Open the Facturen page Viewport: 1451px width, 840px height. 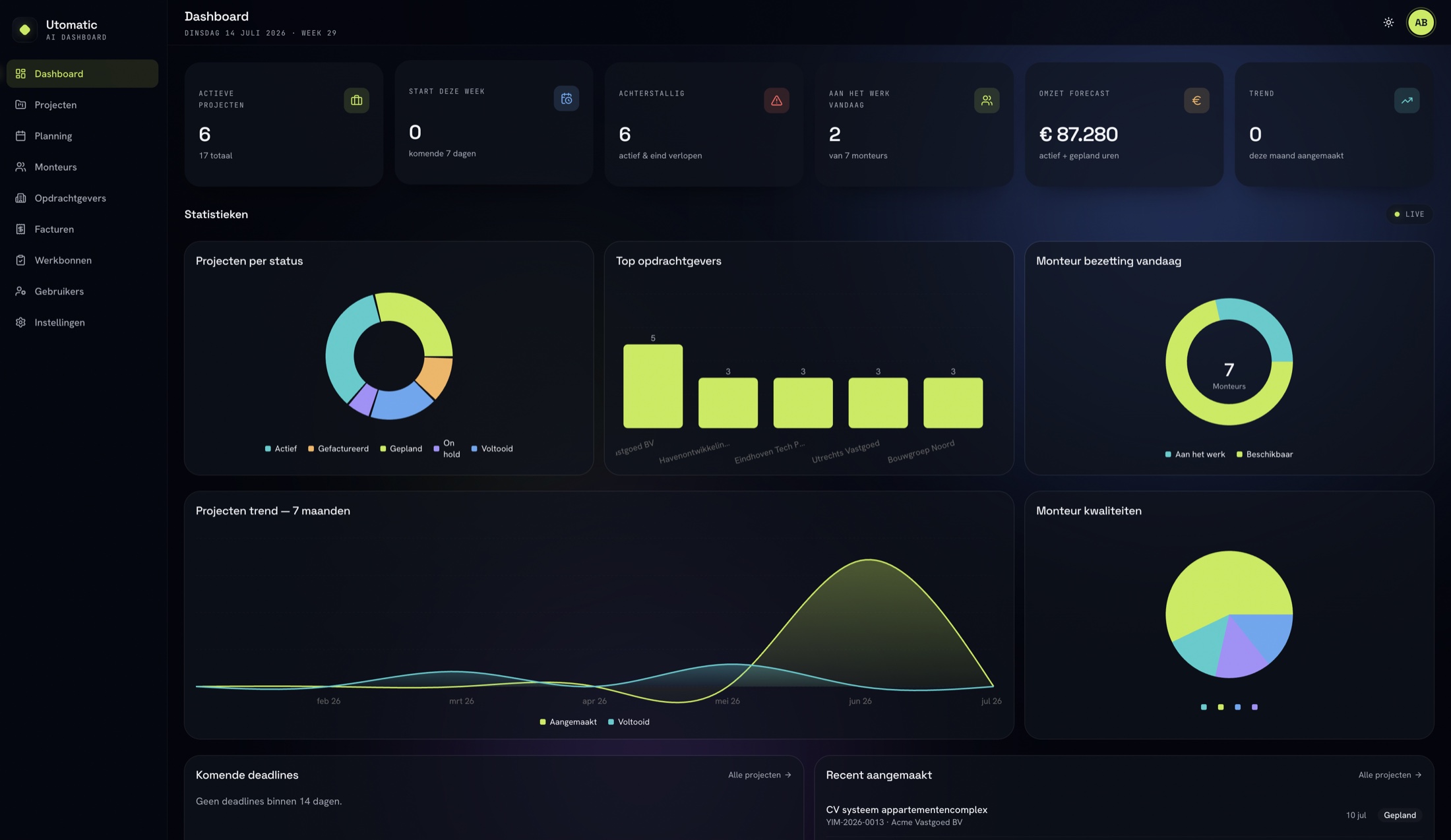coord(82,229)
